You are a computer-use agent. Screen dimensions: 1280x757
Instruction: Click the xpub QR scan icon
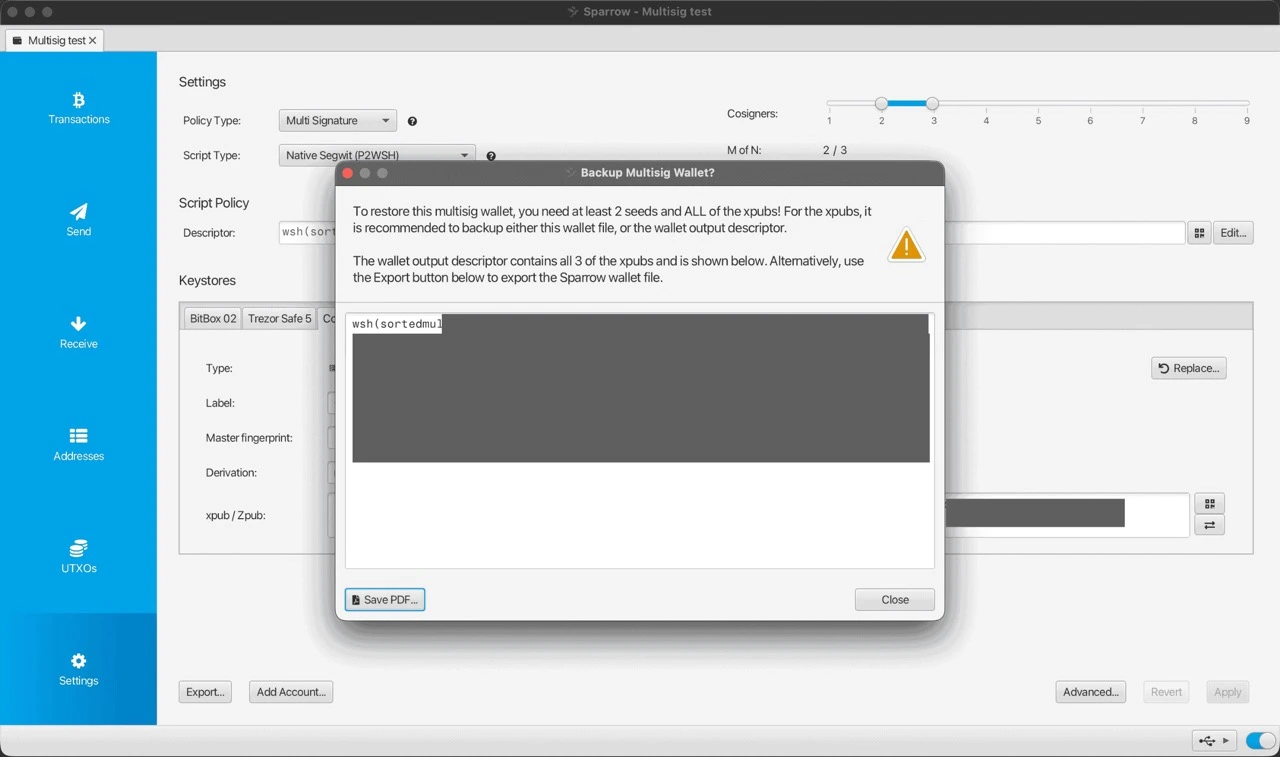pos(1209,504)
